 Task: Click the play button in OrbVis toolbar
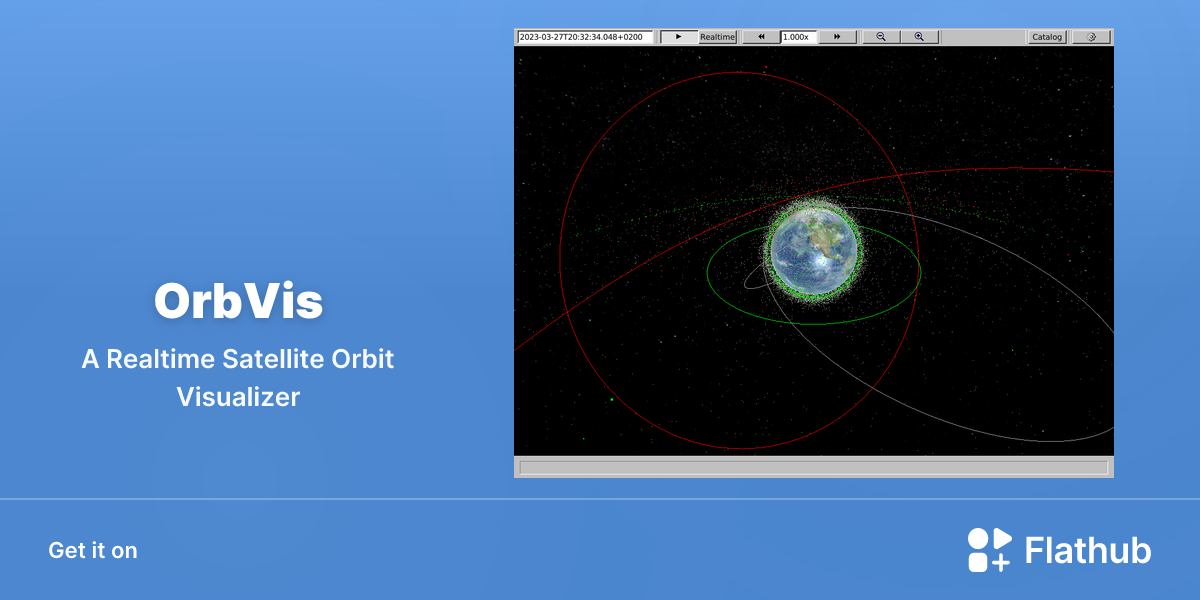[679, 37]
